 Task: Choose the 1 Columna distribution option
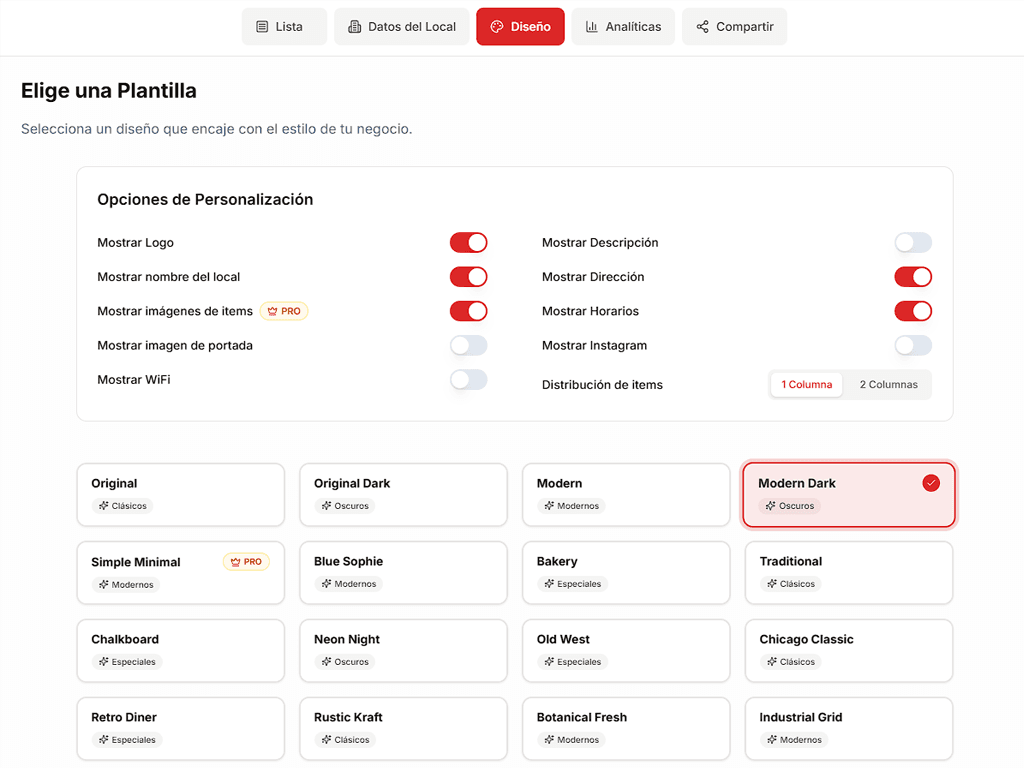pyautogui.click(x=806, y=385)
